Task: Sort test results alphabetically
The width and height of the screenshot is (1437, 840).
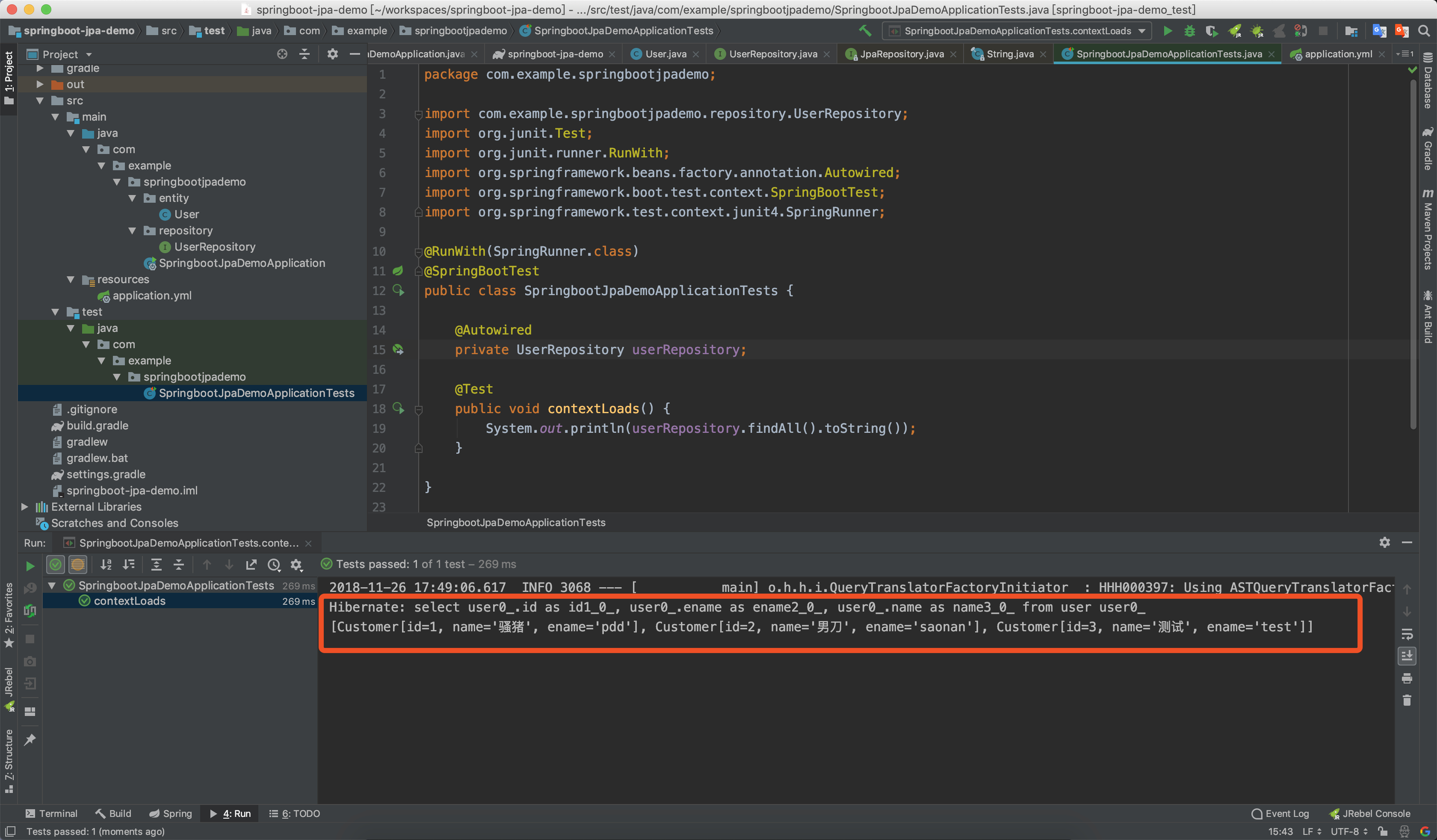Action: 106,564
